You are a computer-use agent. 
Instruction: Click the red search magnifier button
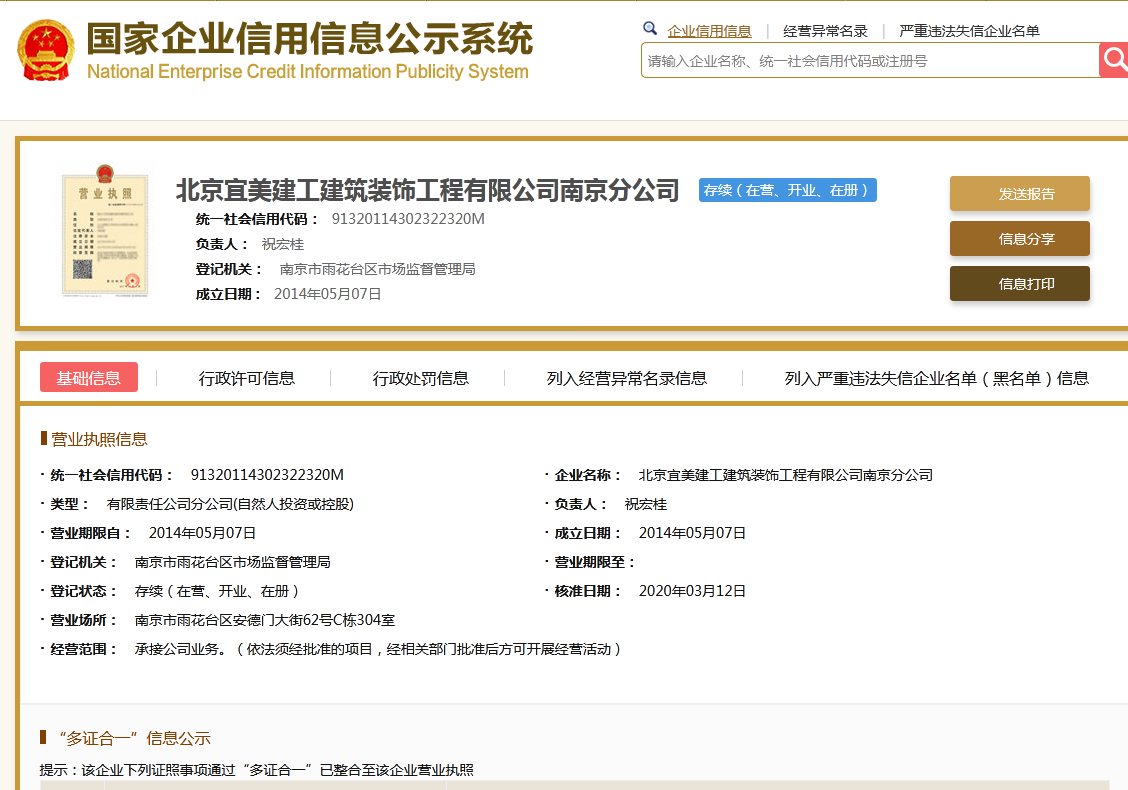pos(1114,60)
